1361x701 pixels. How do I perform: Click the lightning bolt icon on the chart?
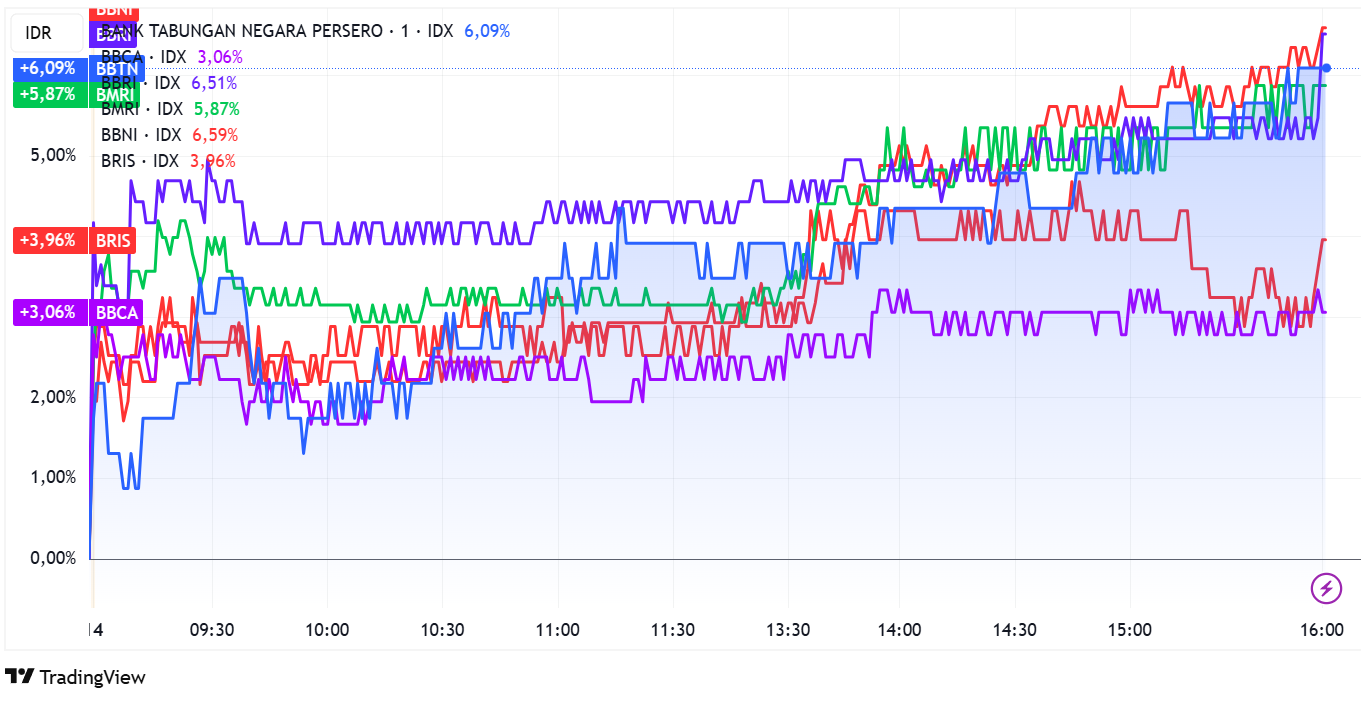(x=1326, y=588)
